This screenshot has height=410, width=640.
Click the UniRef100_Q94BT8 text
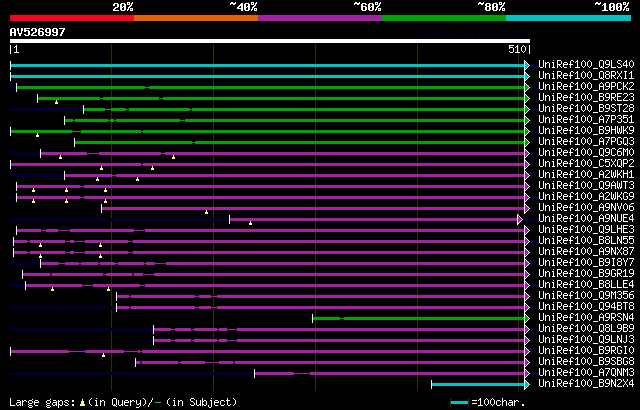[586, 307]
